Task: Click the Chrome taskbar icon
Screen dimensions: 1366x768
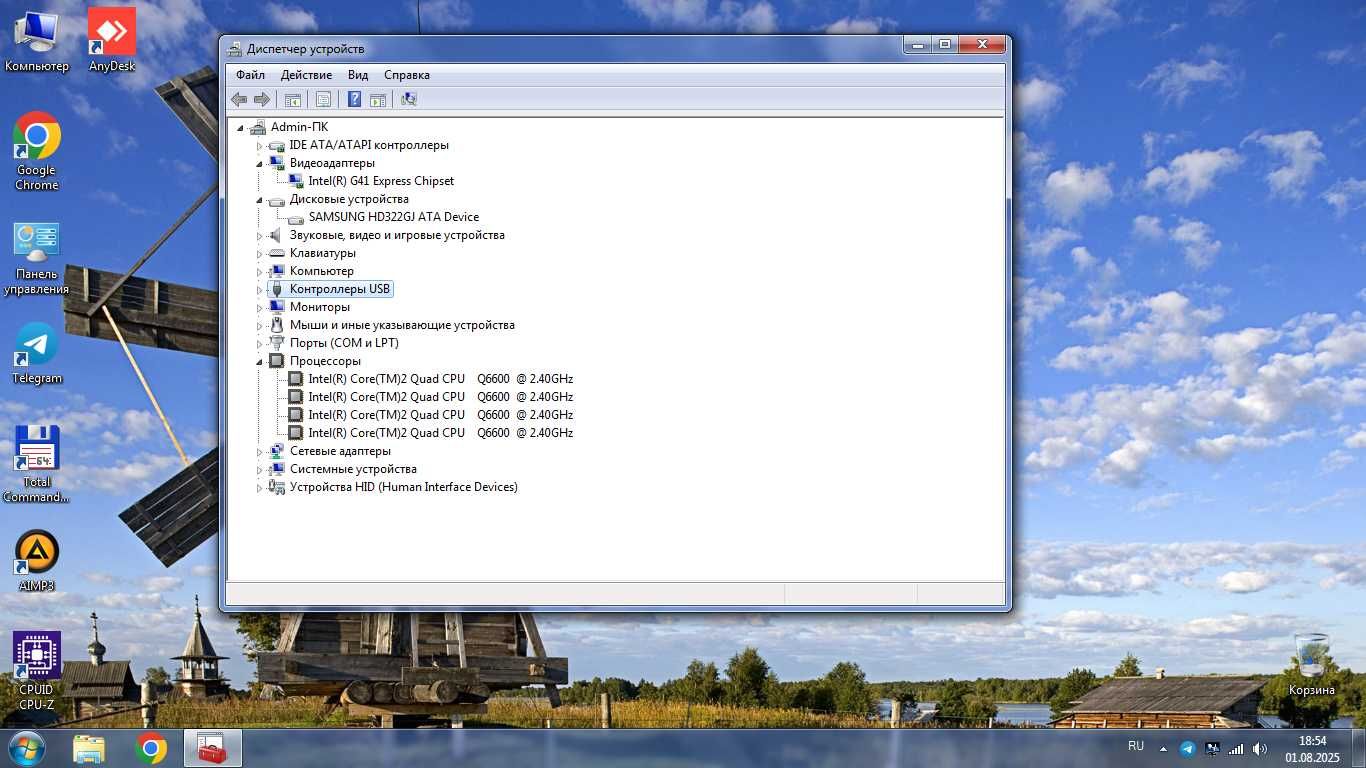Action: (151, 748)
